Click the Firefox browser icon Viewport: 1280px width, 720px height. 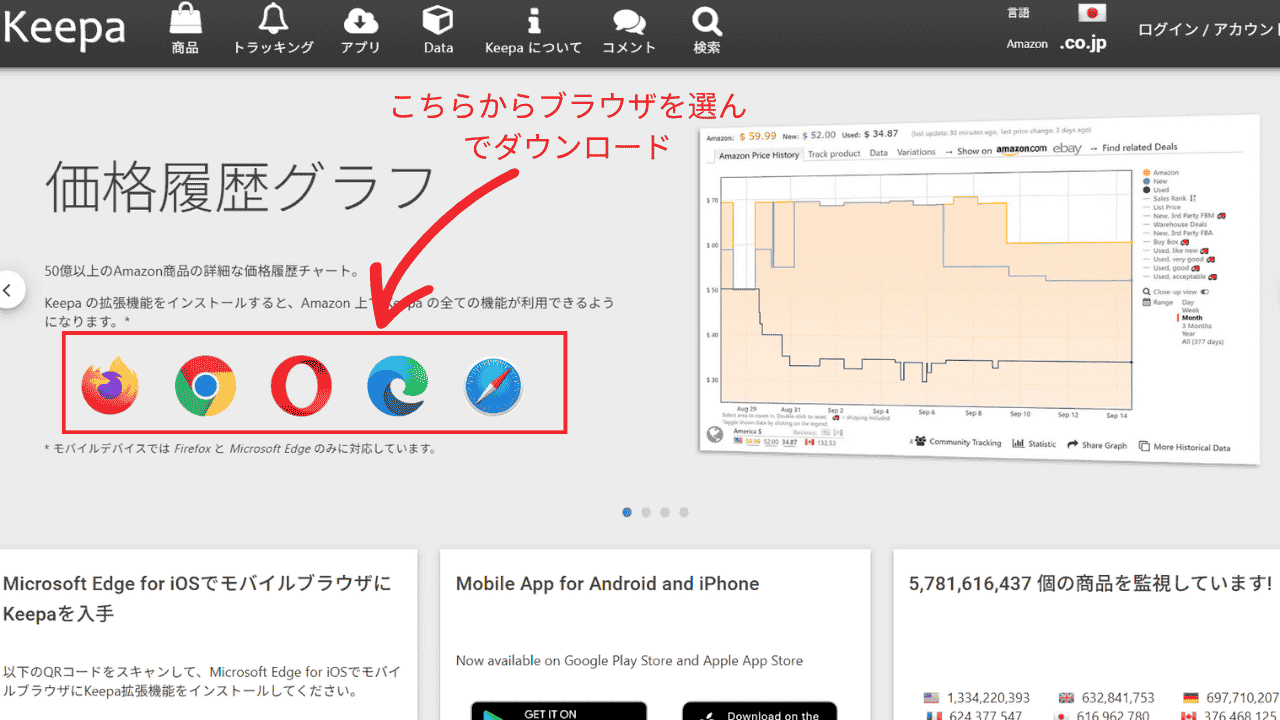coord(110,386)
